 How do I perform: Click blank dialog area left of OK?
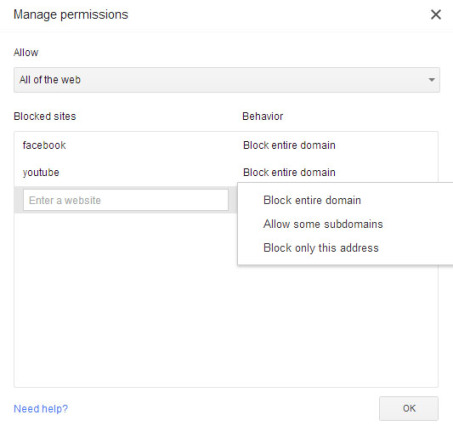point(223,409)
